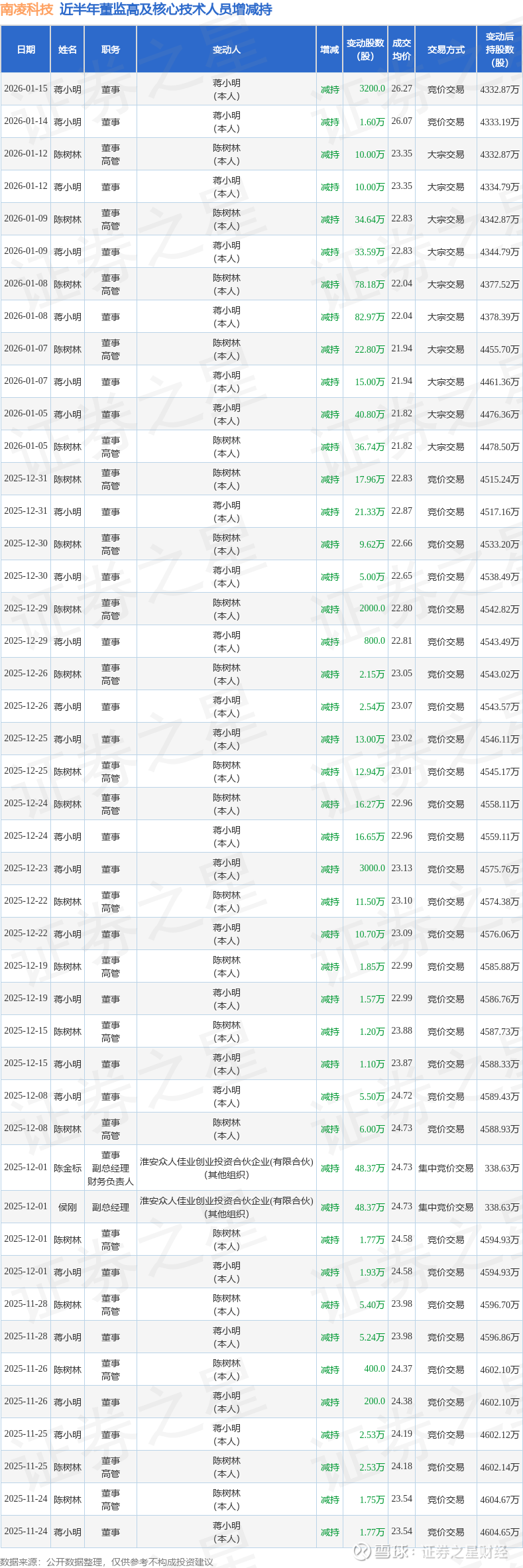Click 淮安众人佳业创业投资合伙企业 in the 陈金标 row
This screenshot has width=523, height=1568.
pos(227,1162)
